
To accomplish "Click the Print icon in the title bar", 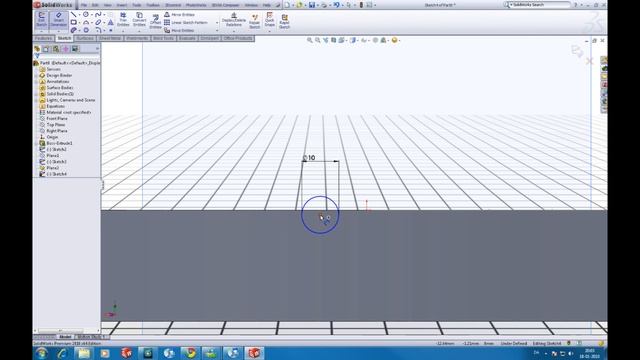I will point(324,5).
